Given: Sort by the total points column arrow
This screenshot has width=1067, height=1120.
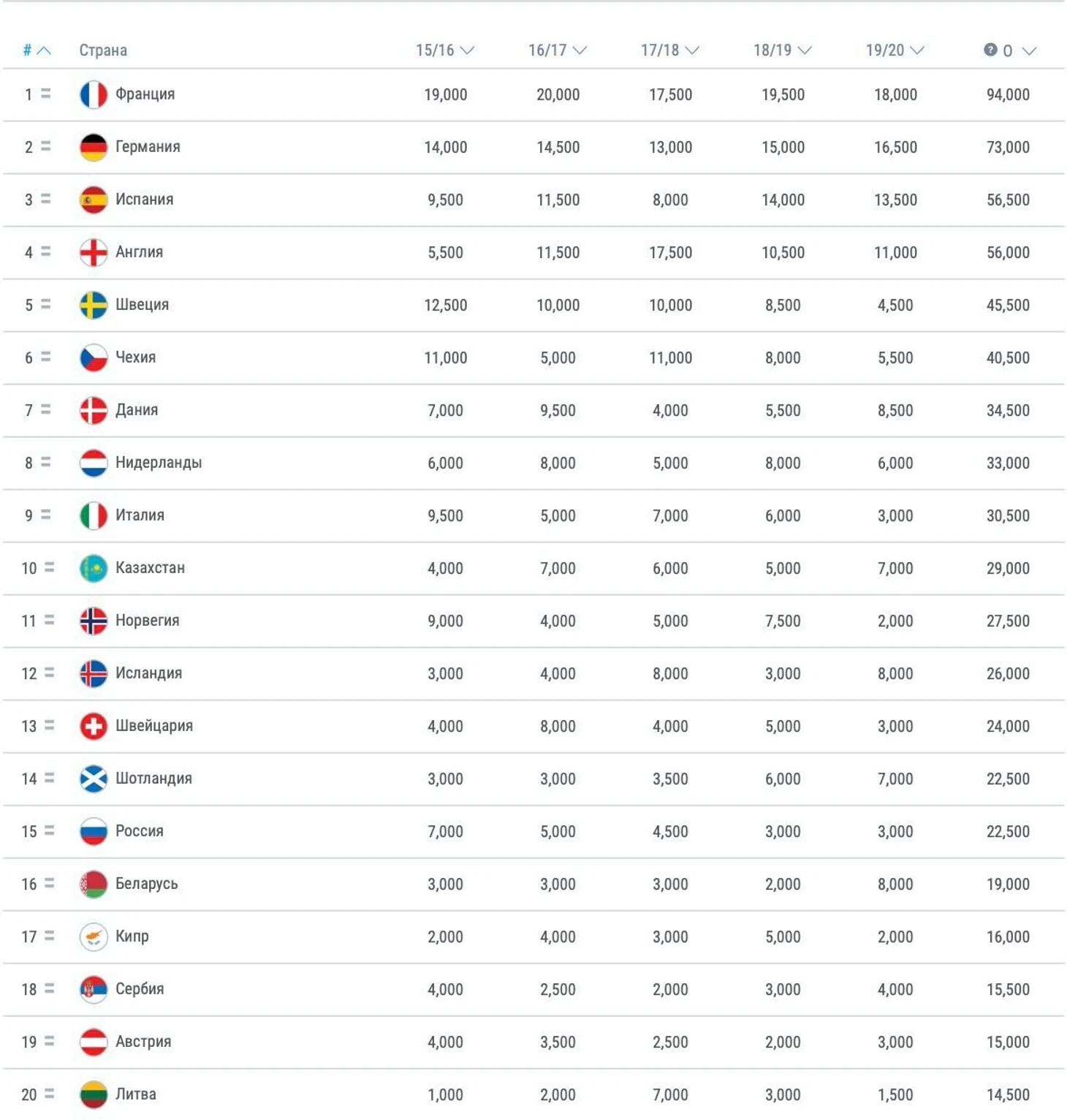Looking at the screenshot, I should point(1029,50).
